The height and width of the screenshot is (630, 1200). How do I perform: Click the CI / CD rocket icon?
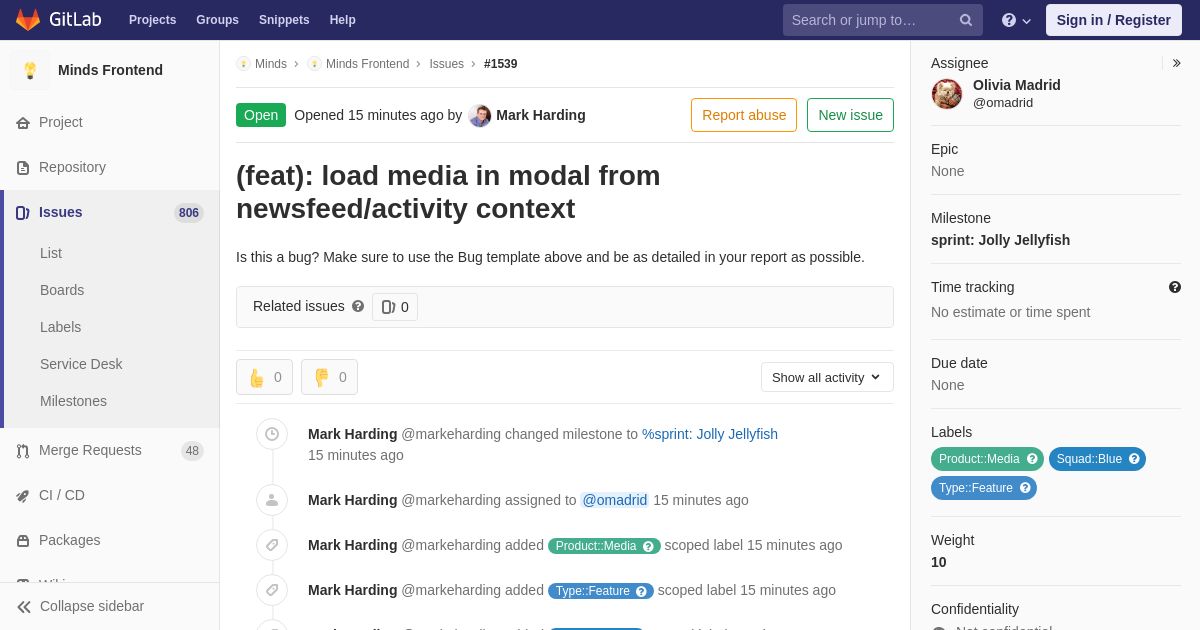tap(23, 496)
